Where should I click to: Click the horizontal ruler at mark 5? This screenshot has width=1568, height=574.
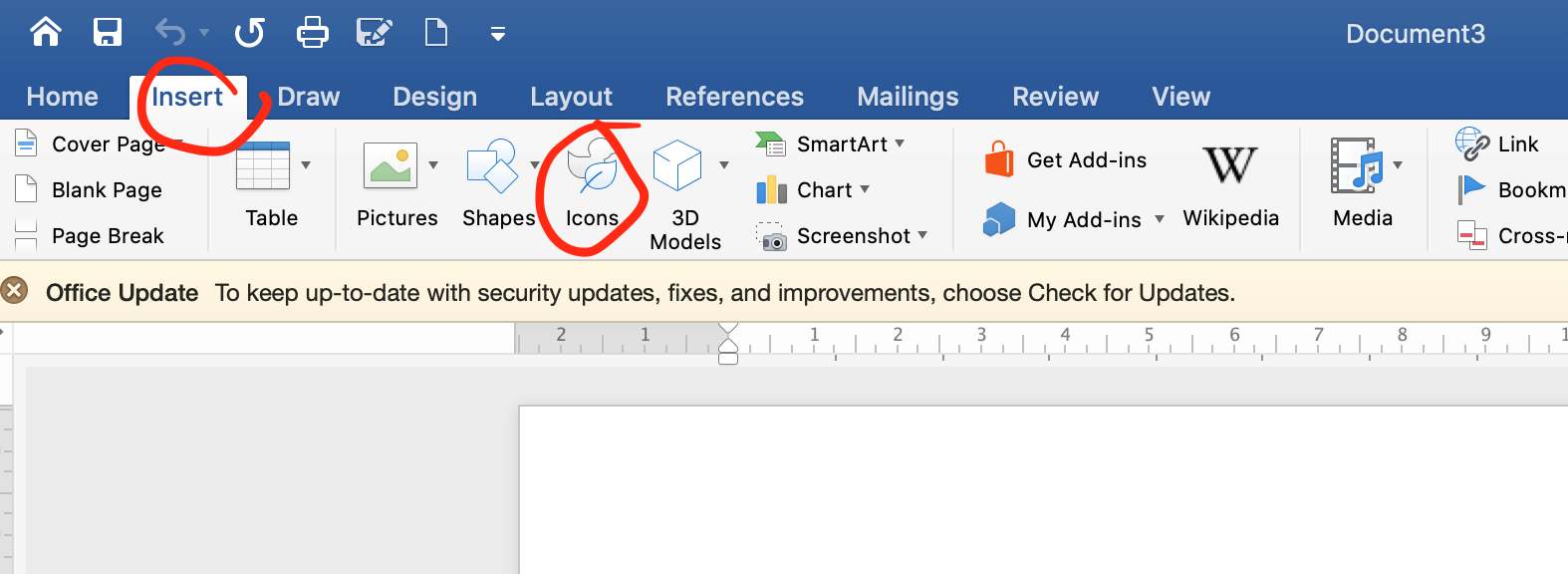point(1149,336)
